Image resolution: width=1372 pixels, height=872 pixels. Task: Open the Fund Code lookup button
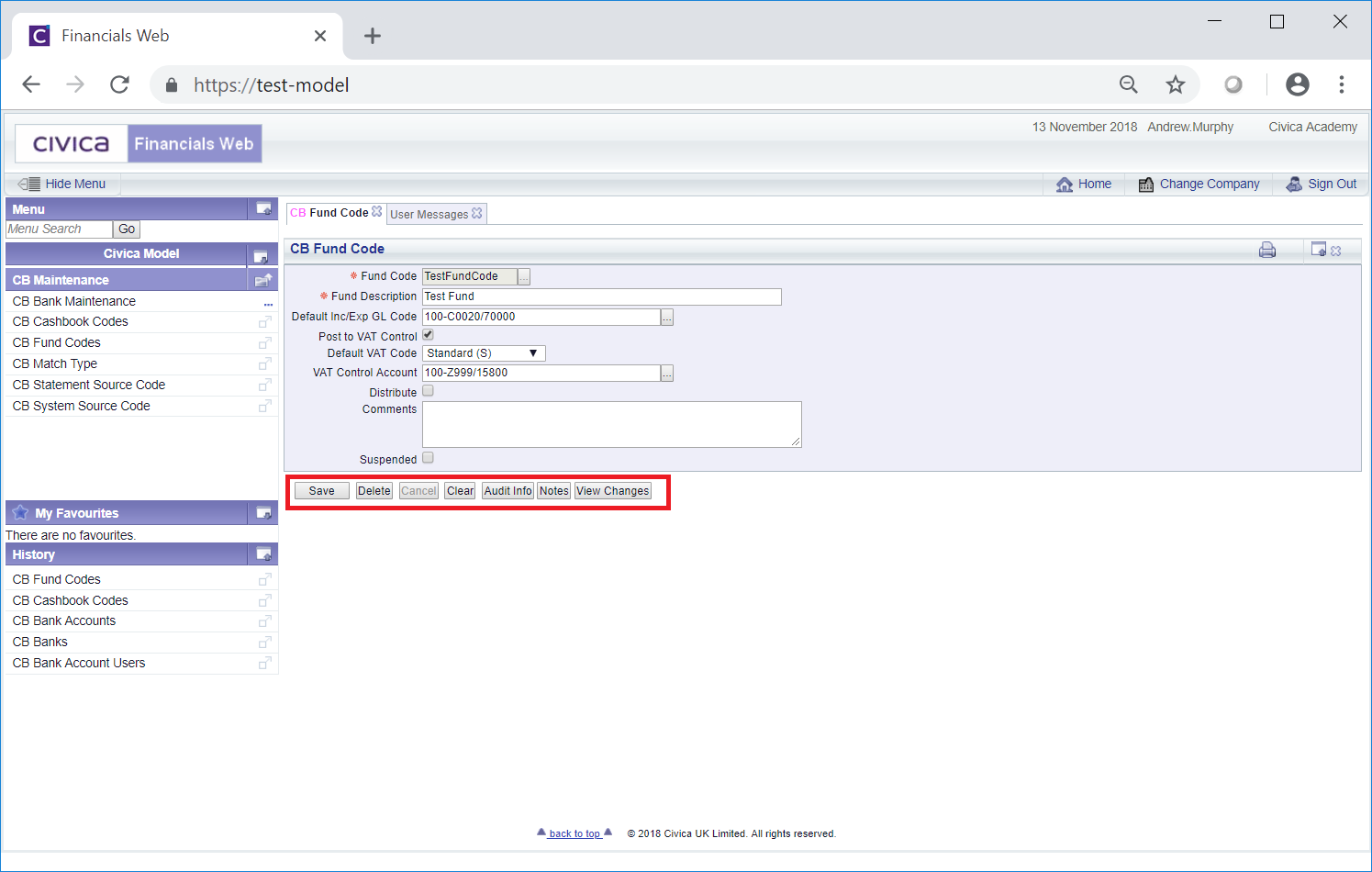pyautogui.click(x=524, y=276)
